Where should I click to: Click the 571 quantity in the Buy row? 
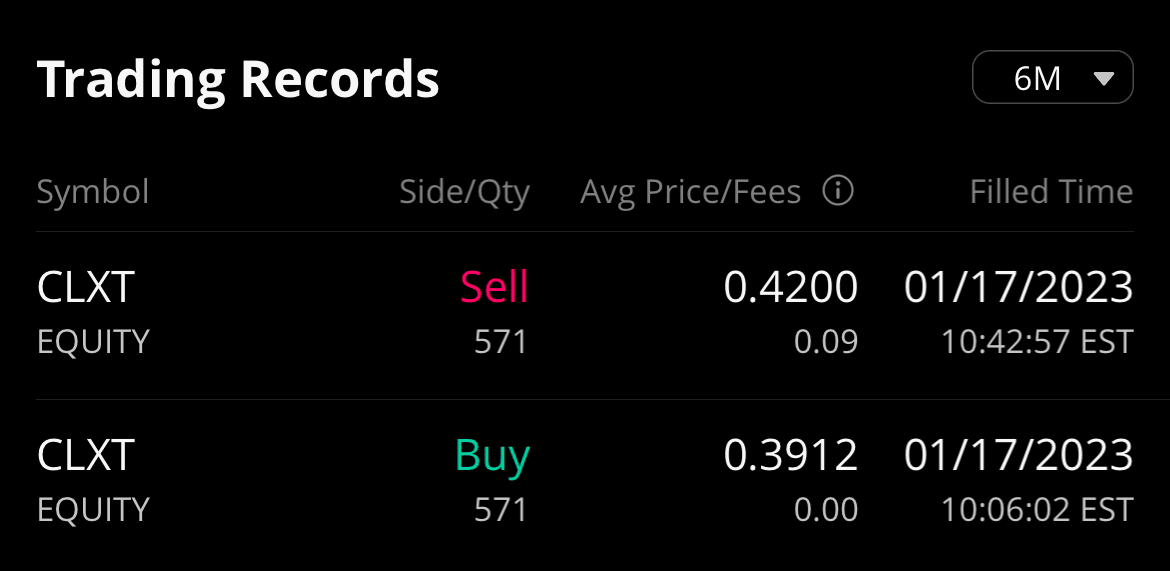click(x=501, y=510)
